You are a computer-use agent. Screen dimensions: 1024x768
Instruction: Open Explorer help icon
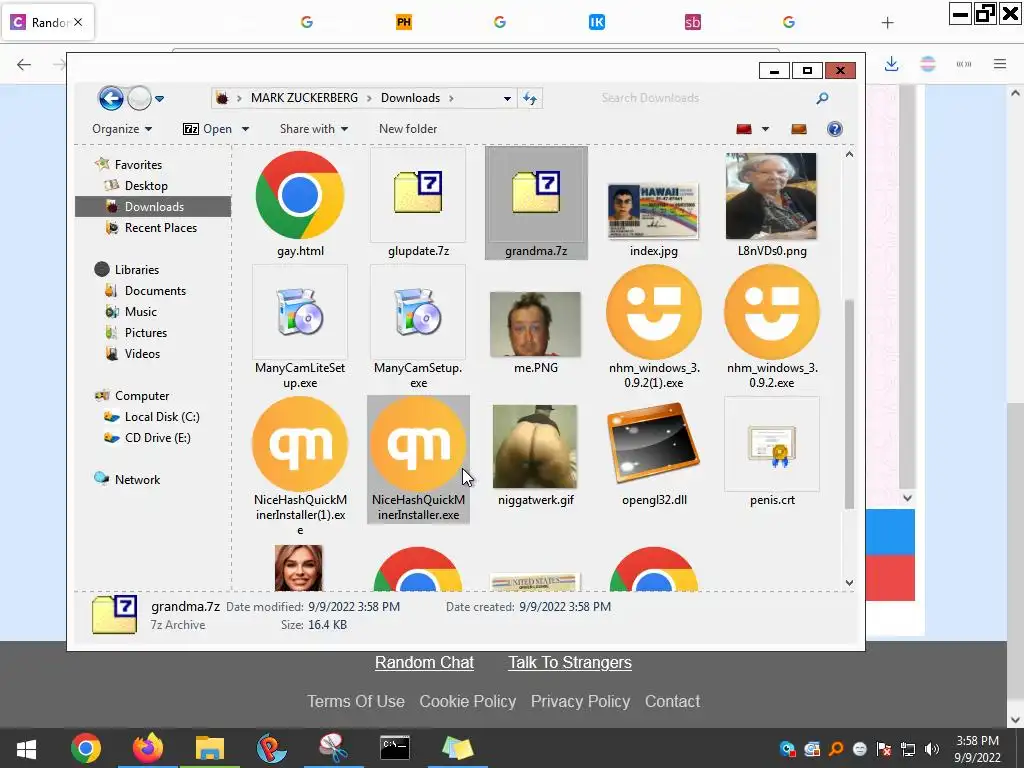coord(835,129)
